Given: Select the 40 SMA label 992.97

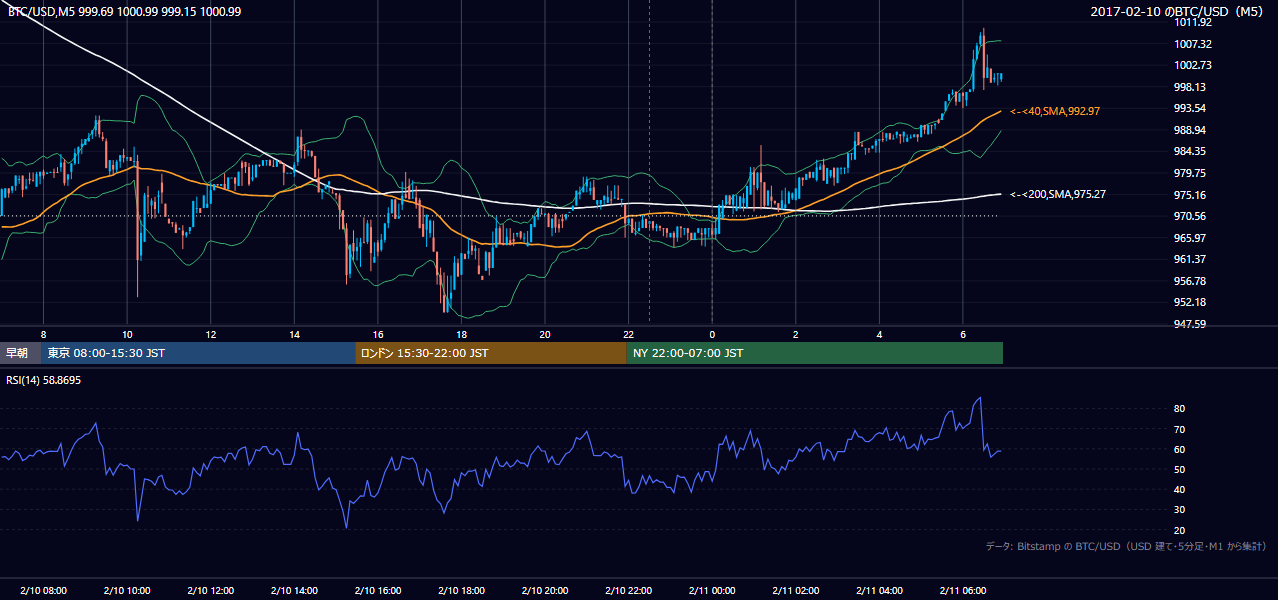Looking at the screenshot, I should pos(1055,111).
